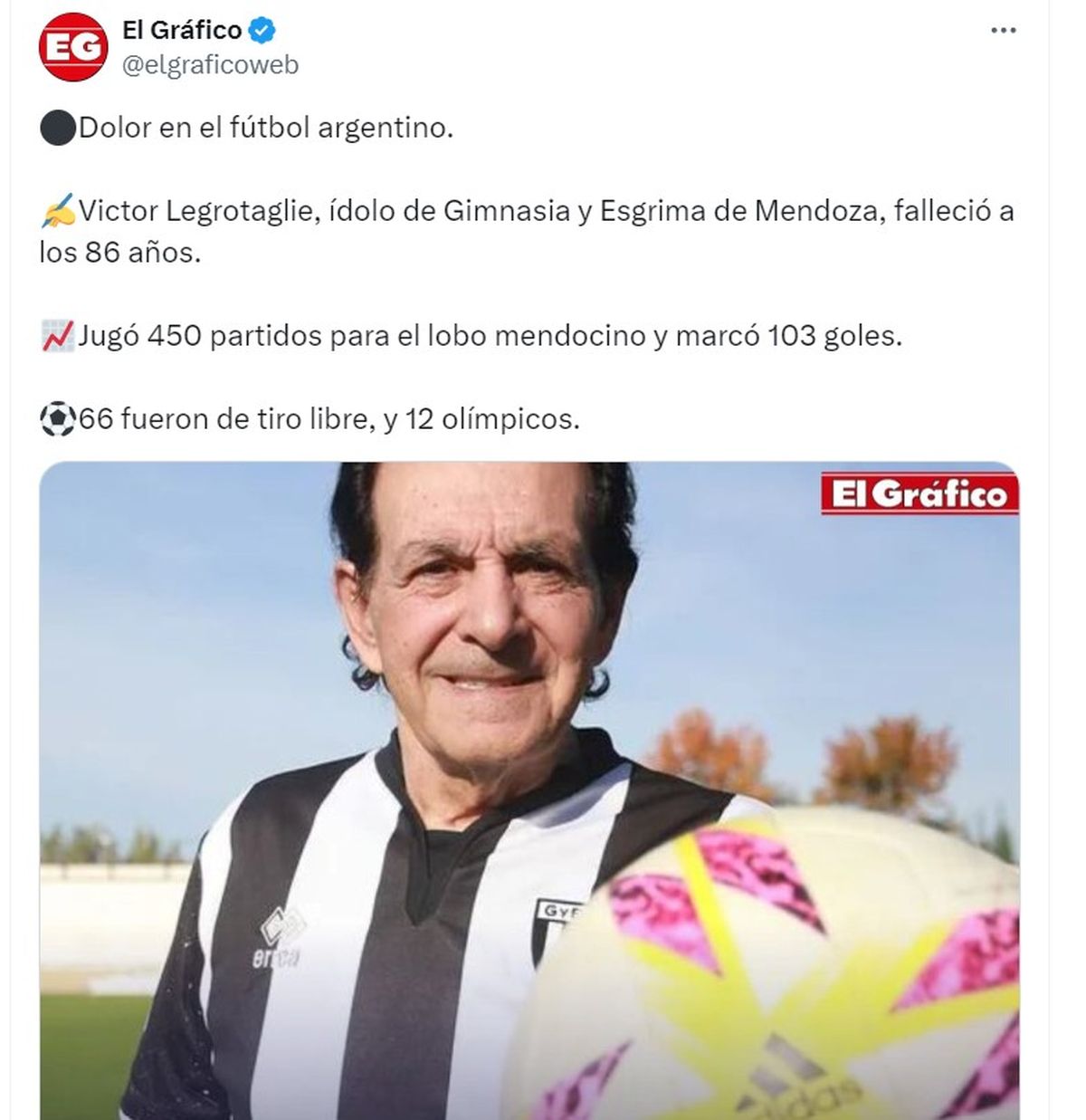Click the 'Jugó 450 partidos' line
Viewport: 1086px width, 1120px height.
click(x=490, y=336)
